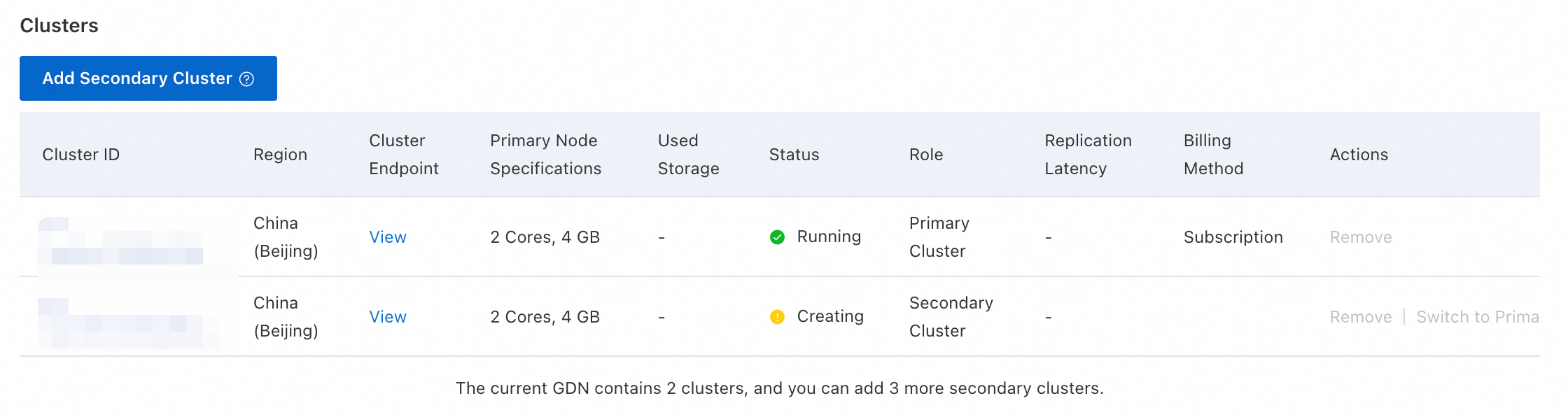This screenshot has width=1568, height=417.
Task: Click the help icon beside Add Secondary Cluster
Action: (x=246, y=79)
